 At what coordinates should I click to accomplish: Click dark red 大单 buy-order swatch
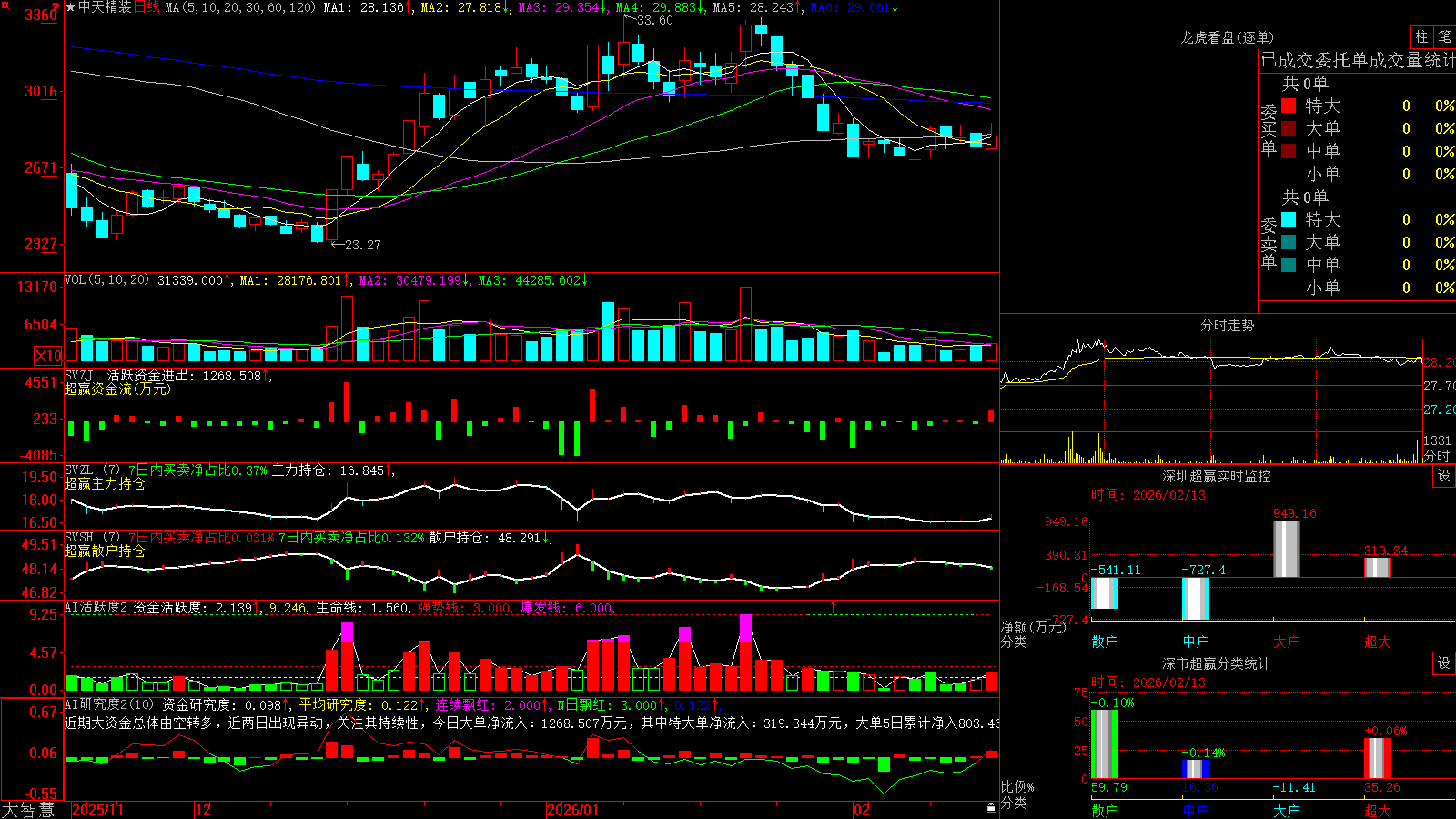pyautogui.click(x=1289, y=128)
